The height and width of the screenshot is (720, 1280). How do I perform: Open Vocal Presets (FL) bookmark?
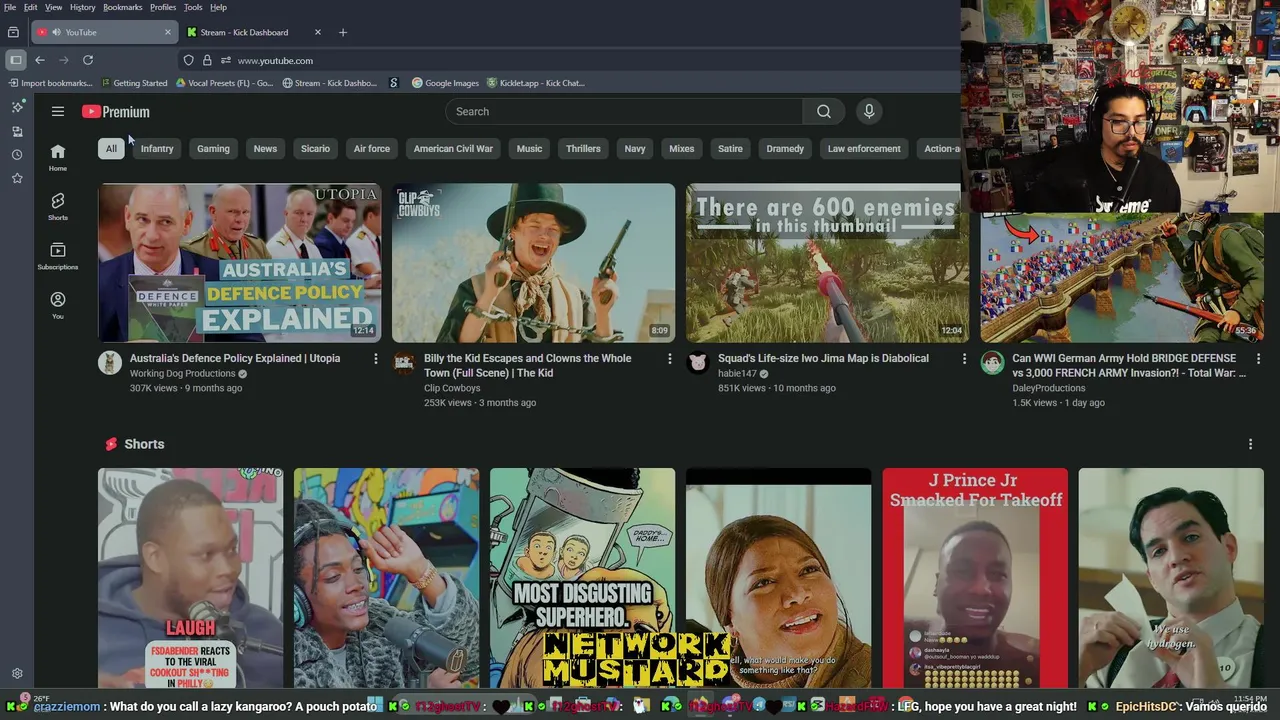[x=224, y=83]
